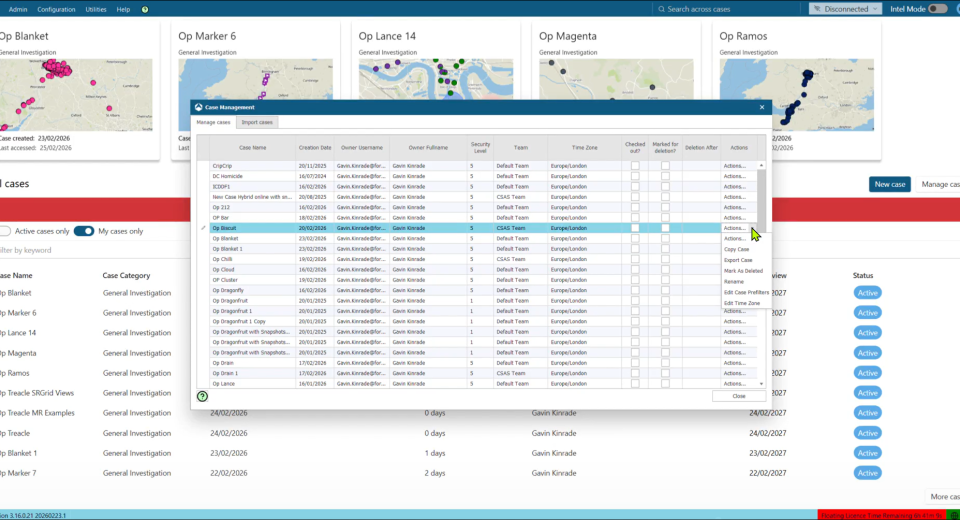The height and width of the screenshot is (520, 960).
Task: Disable the My cases only toggle
Action: 84,231
